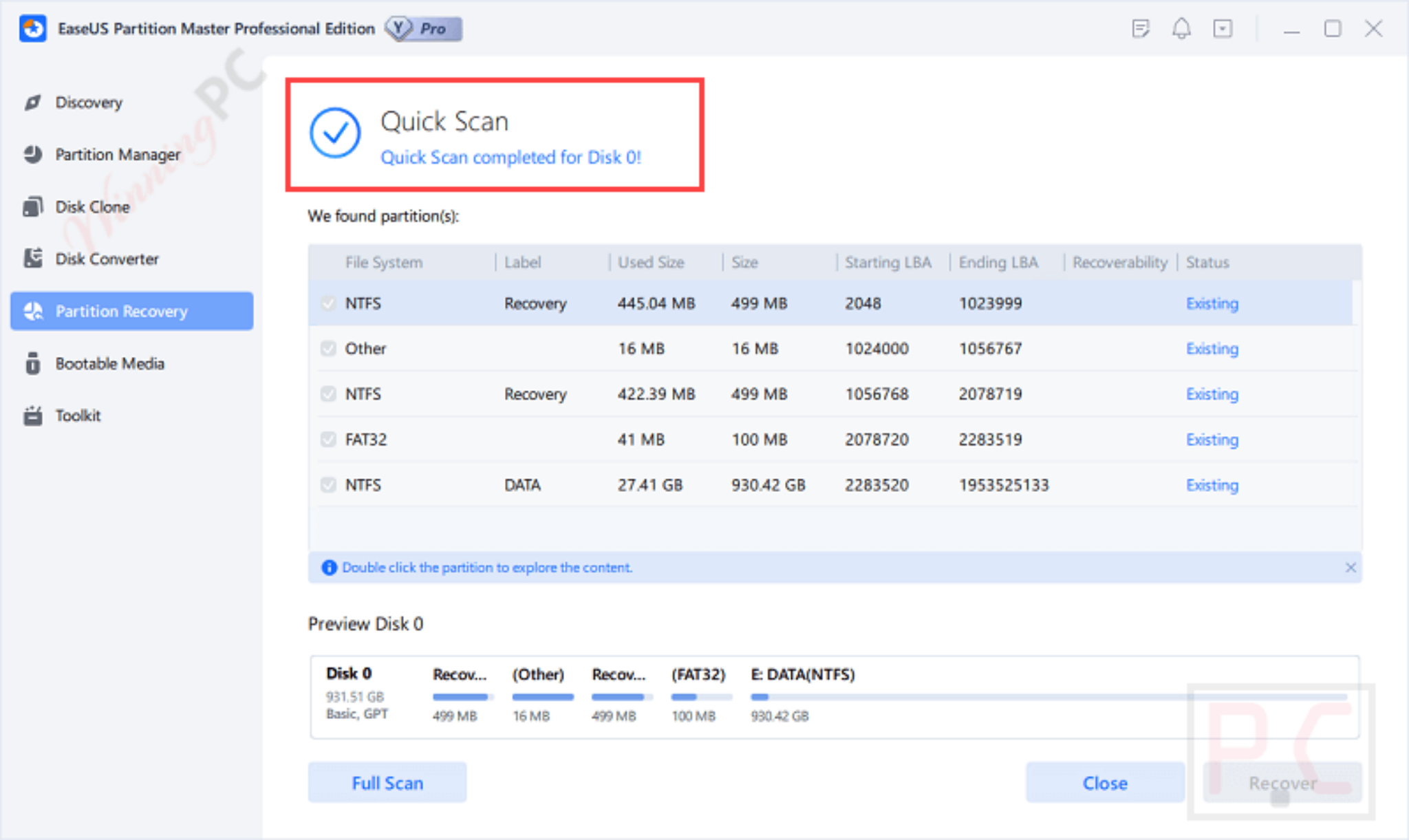Open the notifications bell
The height and width of the screenshot is (840, 1409).
[x=1182, y=28]
